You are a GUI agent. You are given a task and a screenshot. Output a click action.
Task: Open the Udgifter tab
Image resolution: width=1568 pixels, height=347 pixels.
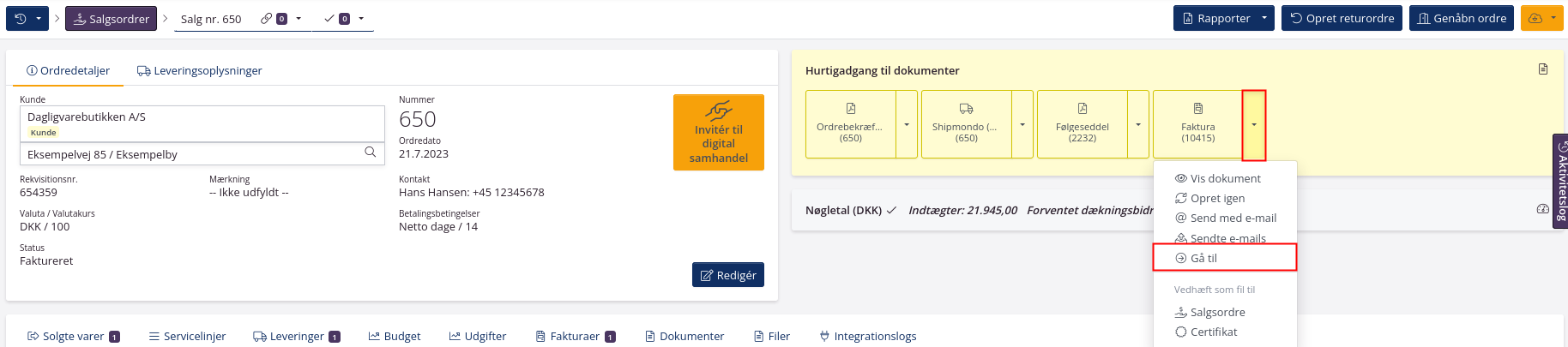point(478,336)
